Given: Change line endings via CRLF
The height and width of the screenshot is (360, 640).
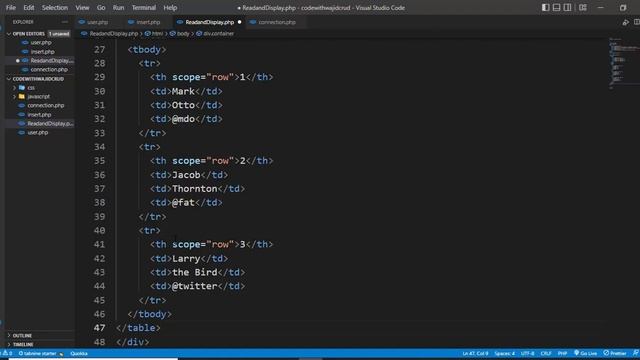Looking at the screenshot, I should click(546, 353).
